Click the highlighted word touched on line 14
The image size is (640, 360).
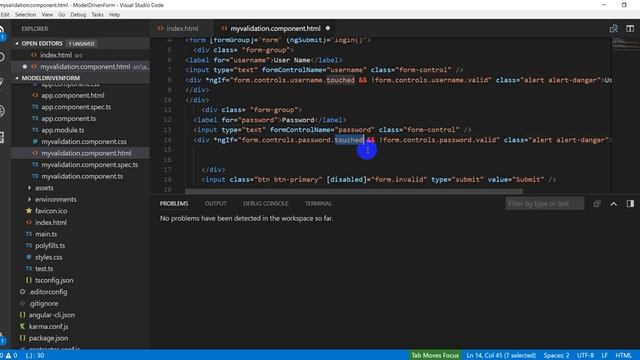(349, 140)
